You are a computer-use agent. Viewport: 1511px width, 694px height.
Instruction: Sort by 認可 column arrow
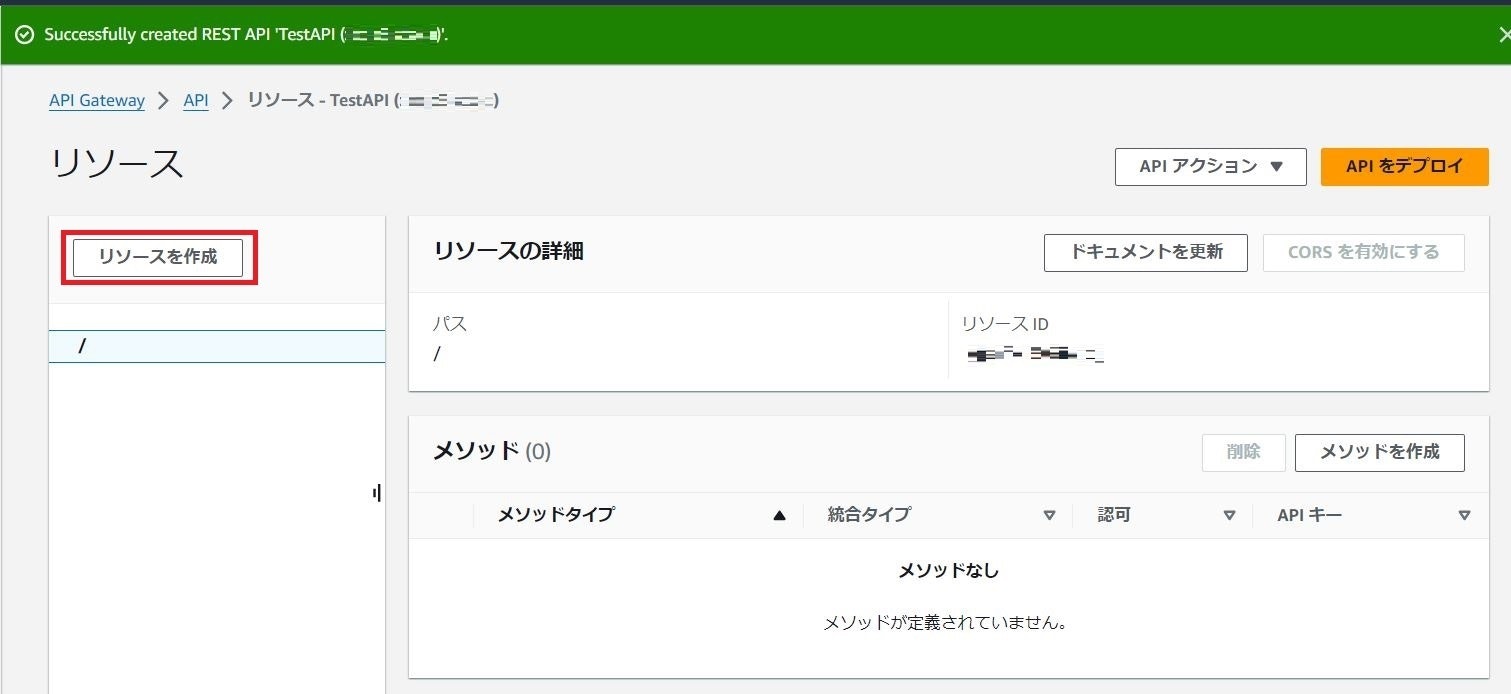coord(1230,516)
